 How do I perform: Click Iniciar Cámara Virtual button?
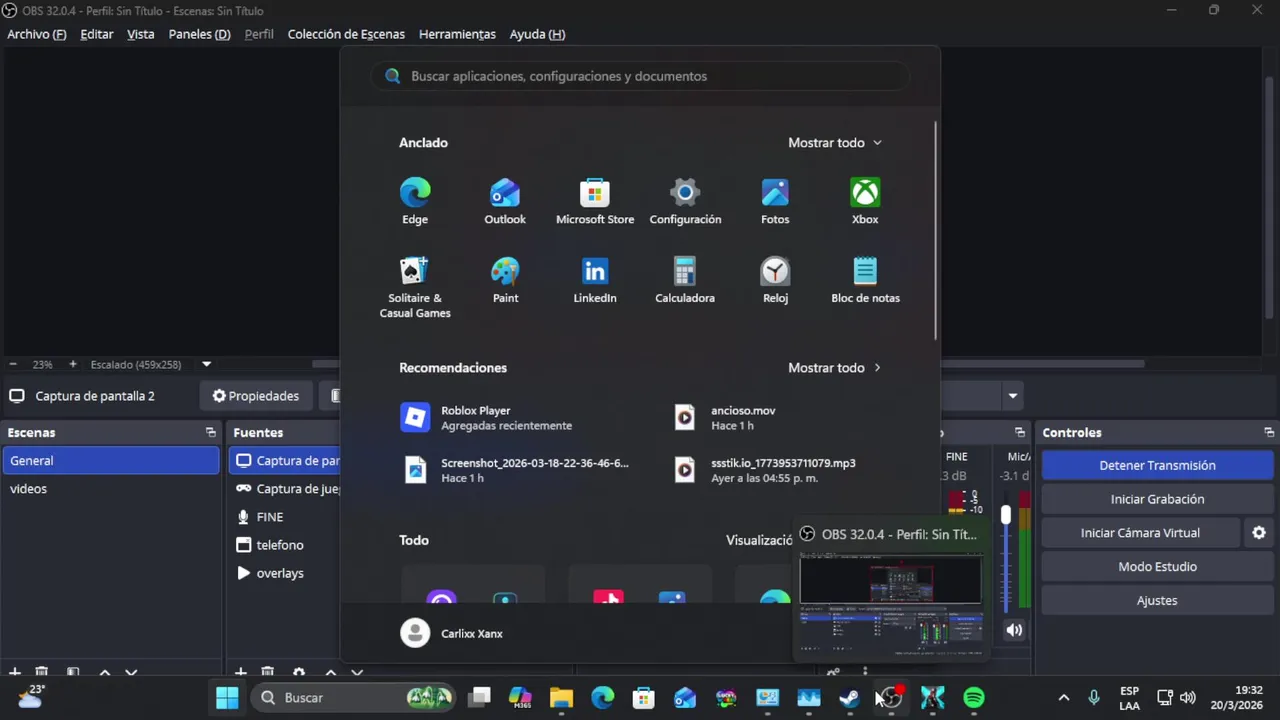(x=1140, y=533)
